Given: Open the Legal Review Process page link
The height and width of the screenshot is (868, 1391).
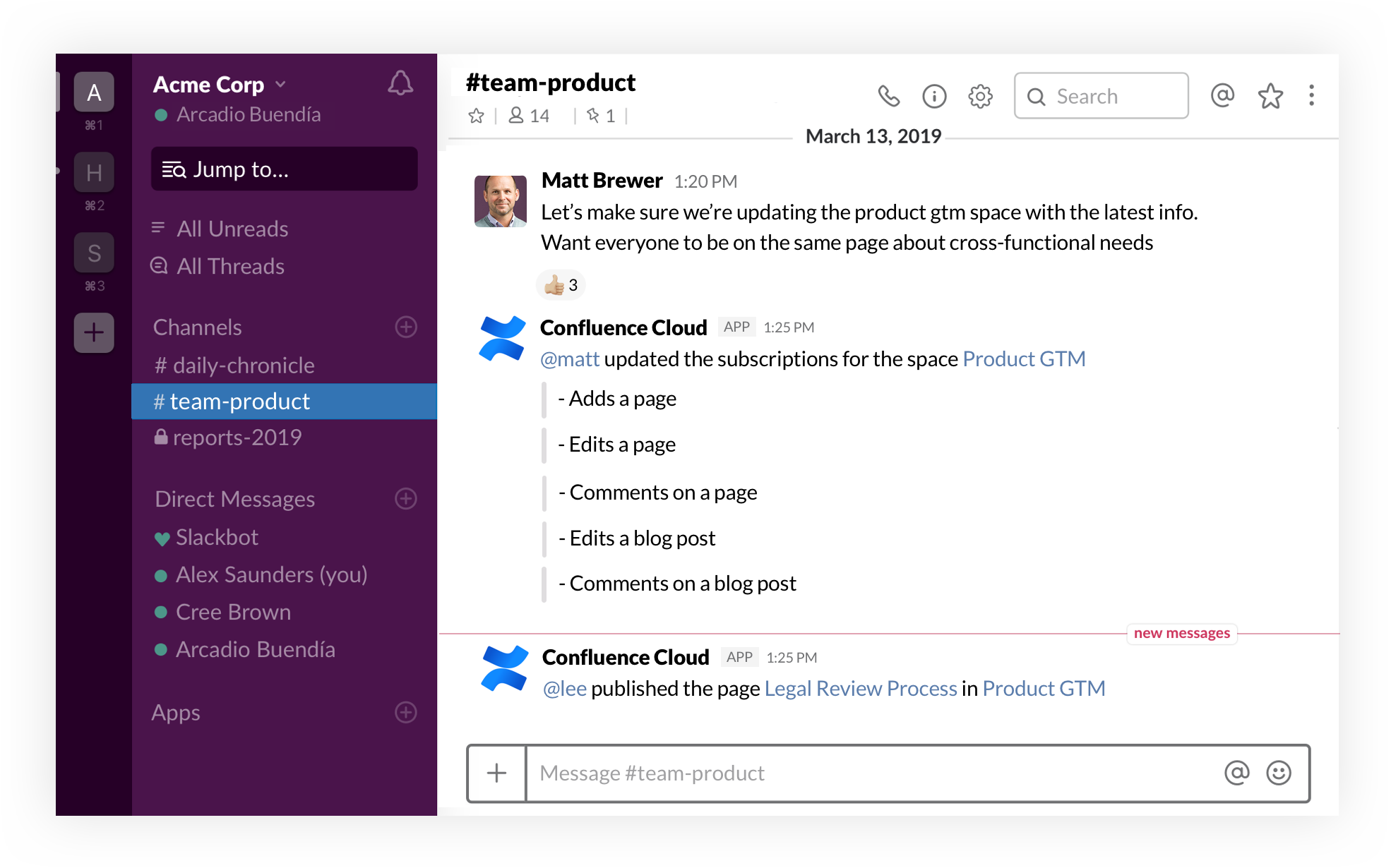Looking at the screenshot, I should point(861,689).
